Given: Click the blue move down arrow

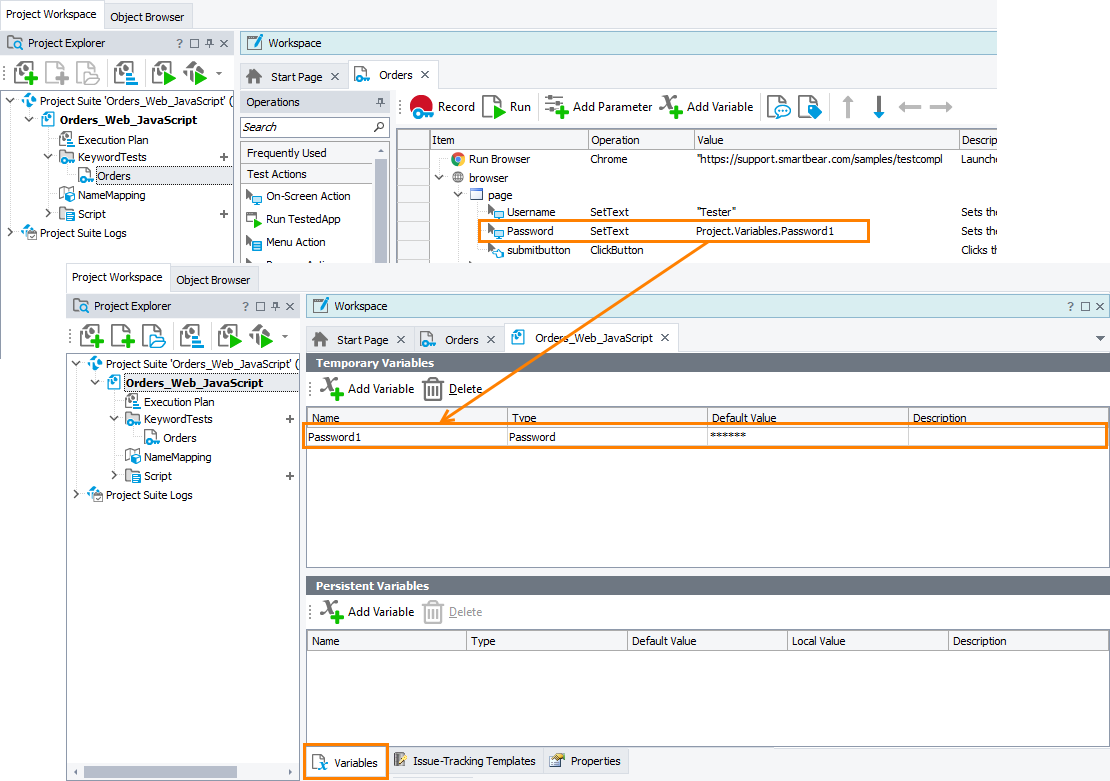Looking at the screenshot, I should click(x=879, y=107).
